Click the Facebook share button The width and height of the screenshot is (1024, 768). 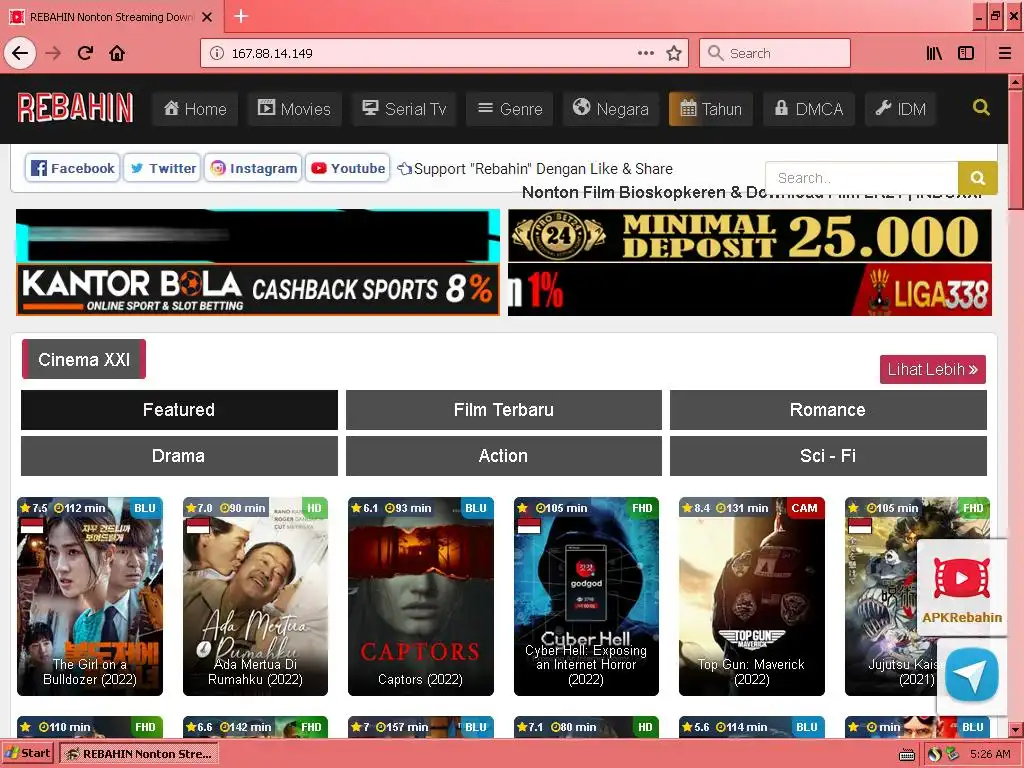pyautogui.click(x=73, y=168)
